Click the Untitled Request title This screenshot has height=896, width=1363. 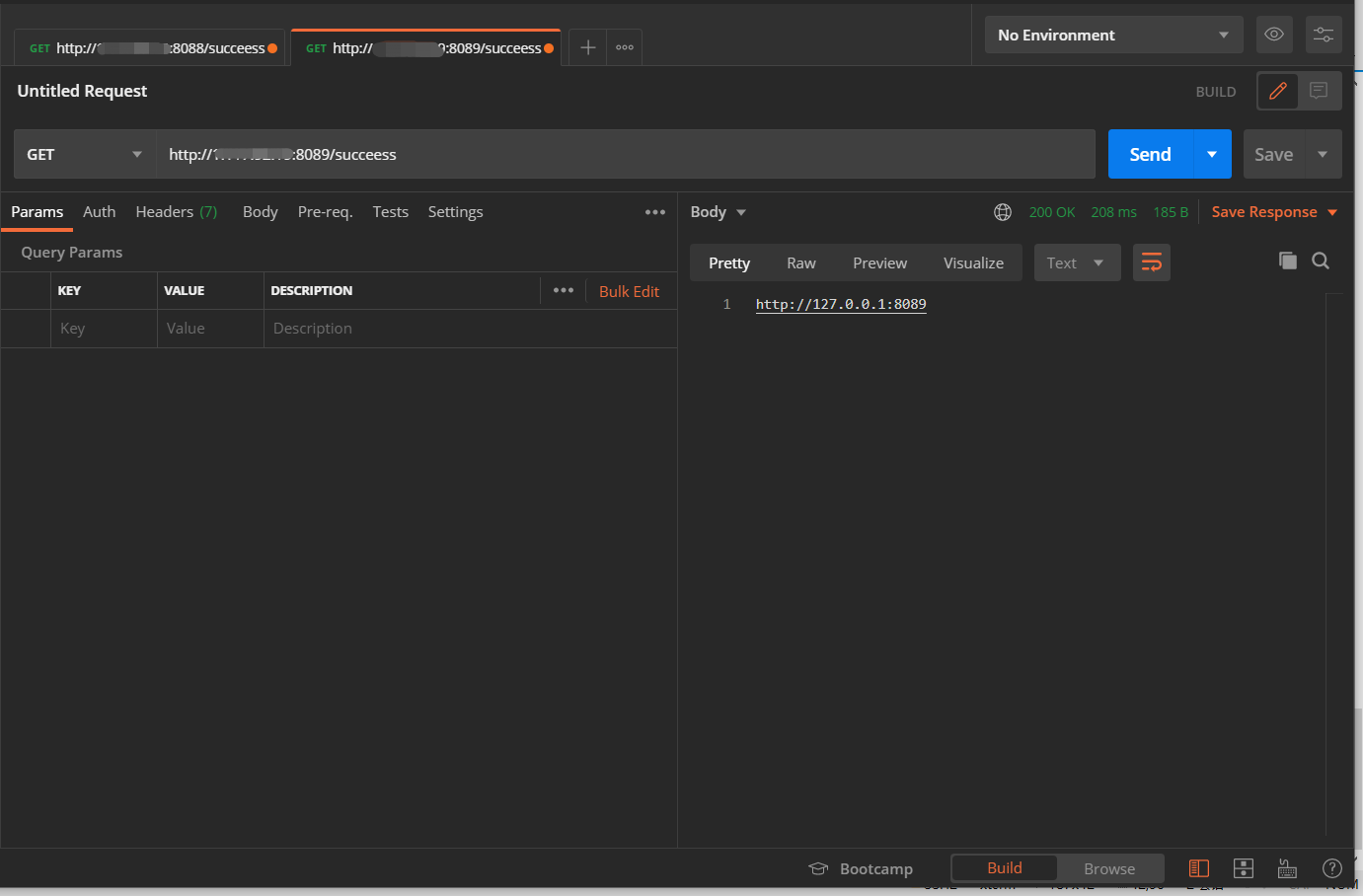(x=82, y=91)
